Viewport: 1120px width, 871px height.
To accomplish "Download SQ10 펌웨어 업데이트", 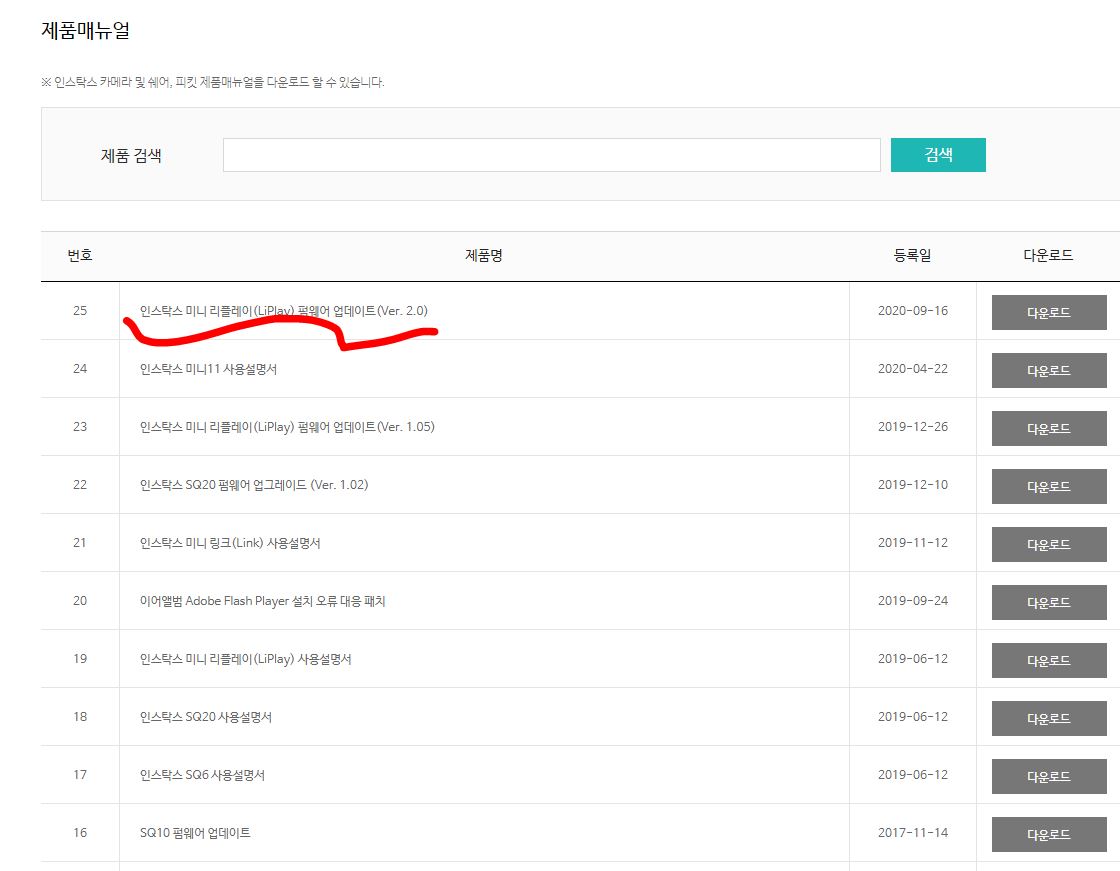I will click(1049, 834).
